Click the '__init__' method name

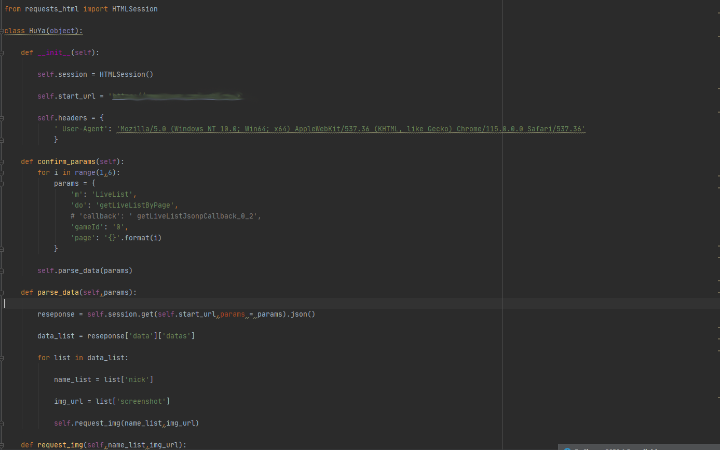pyautogui.click(x=54, y=53)
